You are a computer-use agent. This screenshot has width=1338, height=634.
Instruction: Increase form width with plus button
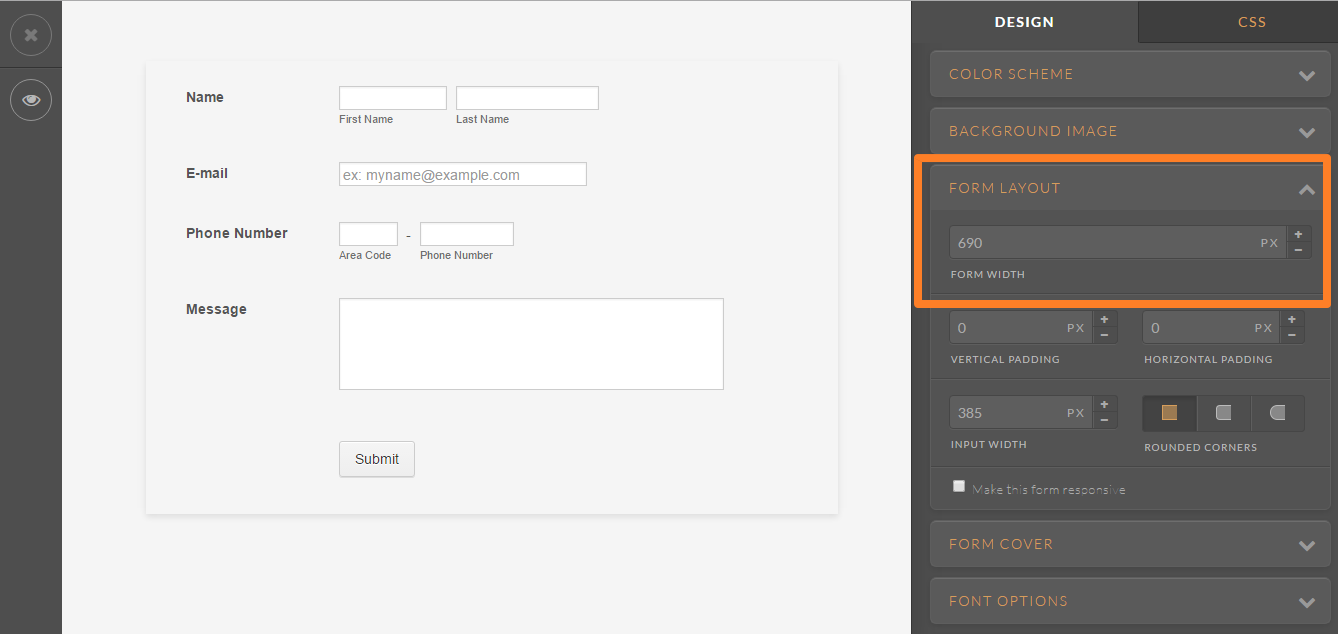tap(1298, 234)
